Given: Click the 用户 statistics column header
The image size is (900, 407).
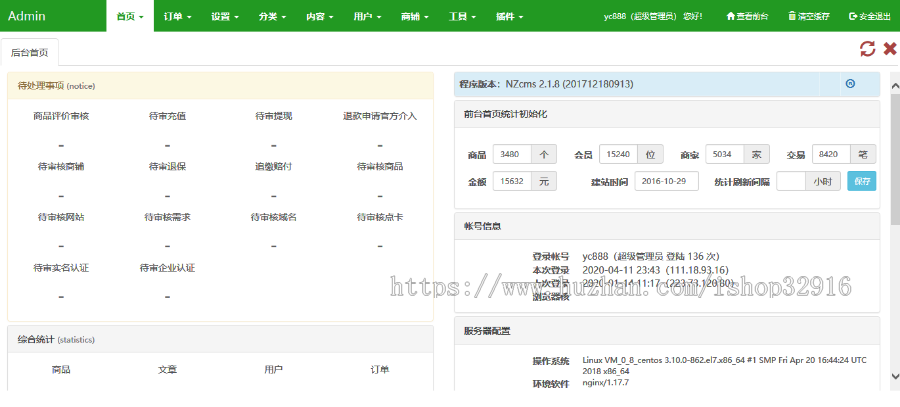Looking at the screenshot, I should point(274,370).
